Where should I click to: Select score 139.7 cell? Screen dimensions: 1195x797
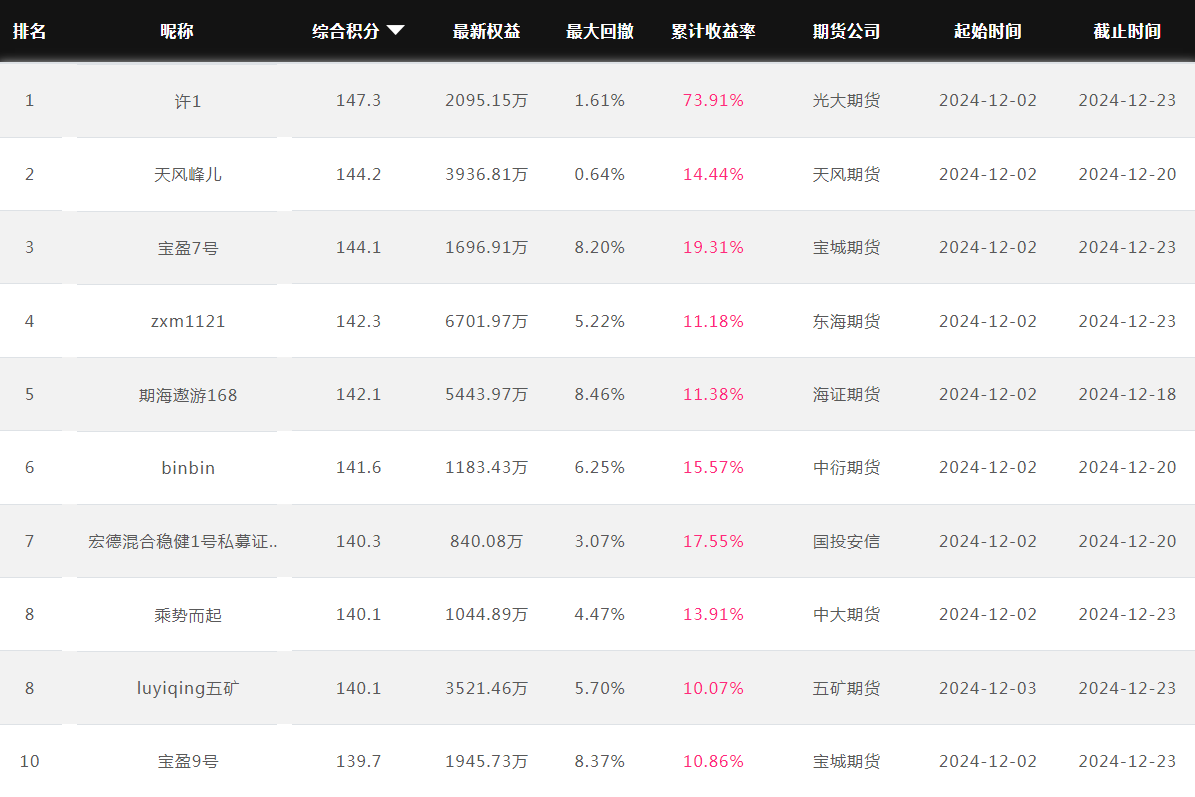[x=358, y=762]
